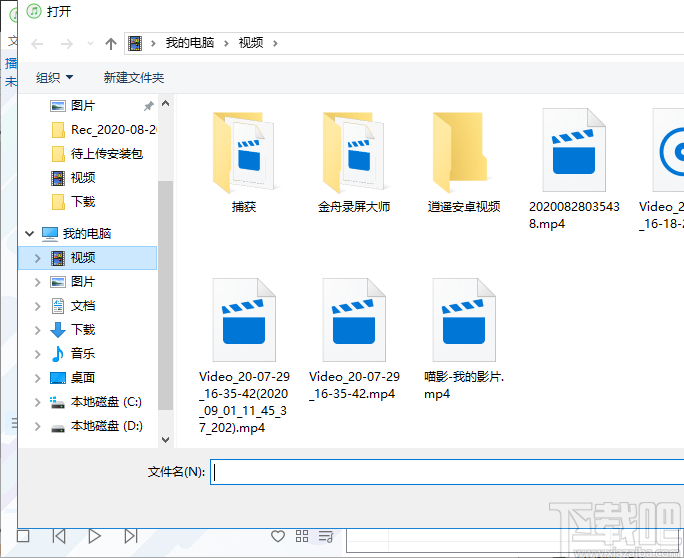Select the partially visible Video_16-18 file
The height and width of the screenshot is (558, 684).
coord(662,169)
